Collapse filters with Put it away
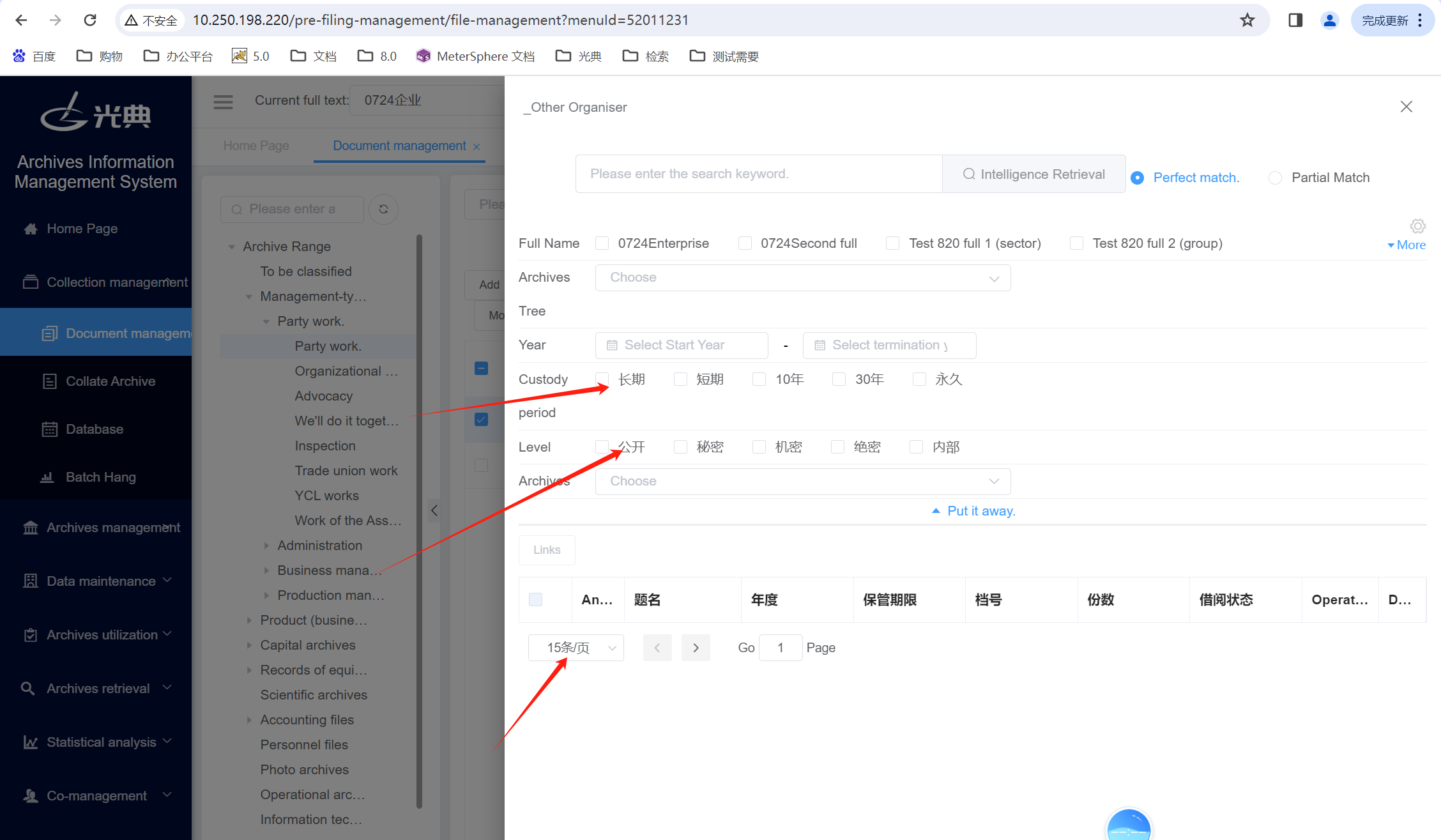The height and width of the screenshot is (840, 1441). [x=973, y=511]
